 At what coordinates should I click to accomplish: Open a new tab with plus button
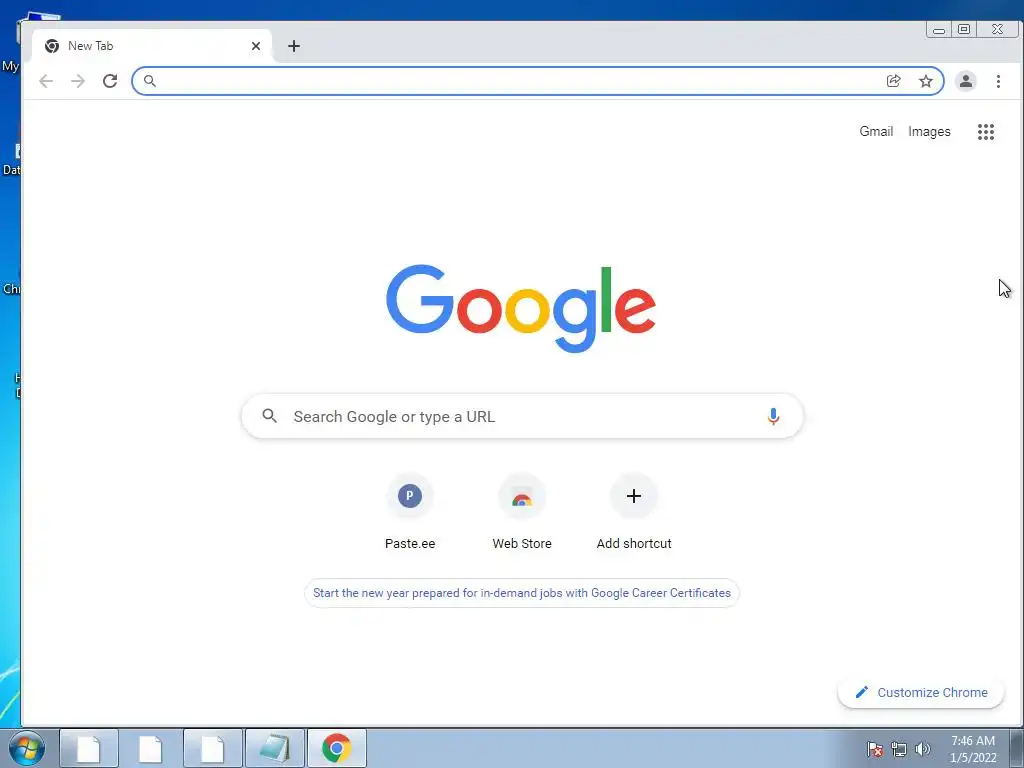294,46
